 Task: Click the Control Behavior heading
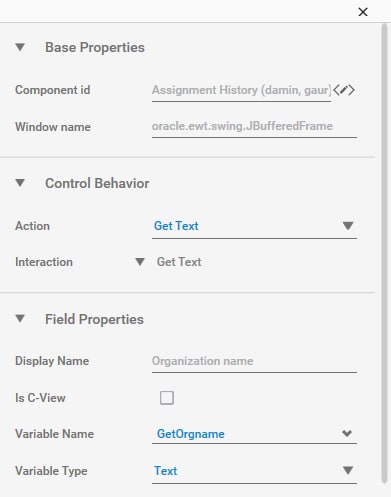[97, 183]
